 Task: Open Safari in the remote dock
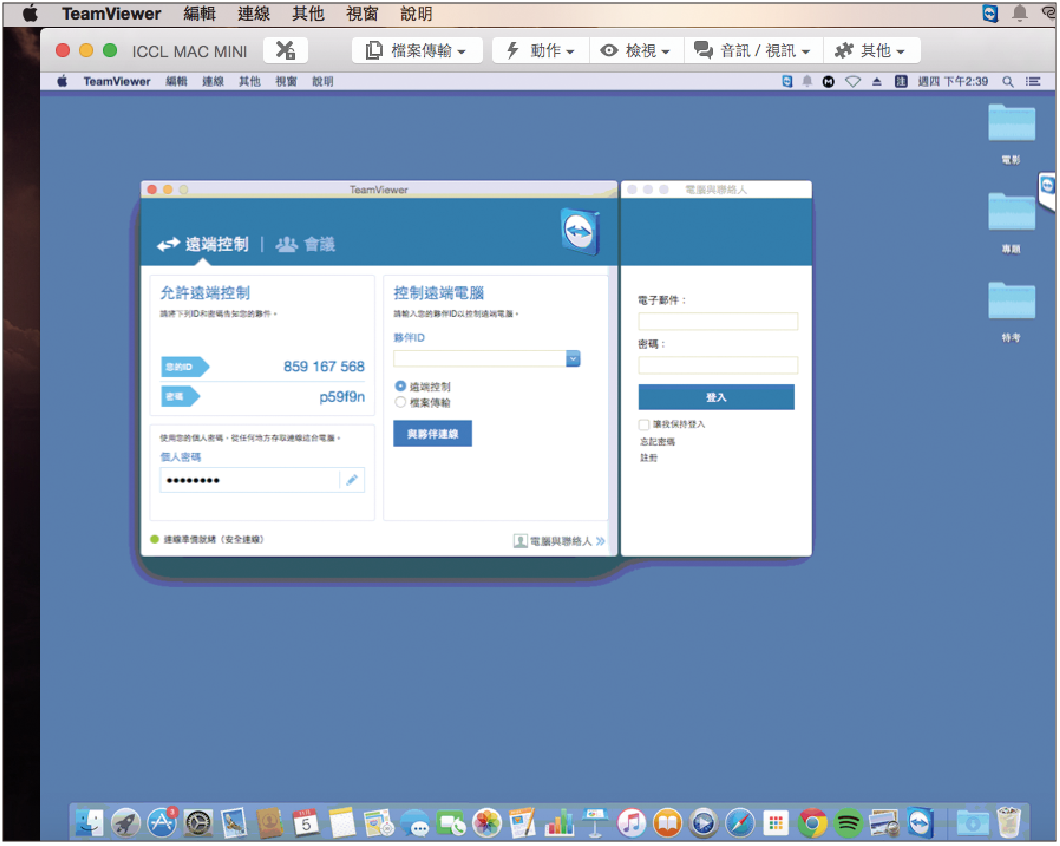point(740,823)
